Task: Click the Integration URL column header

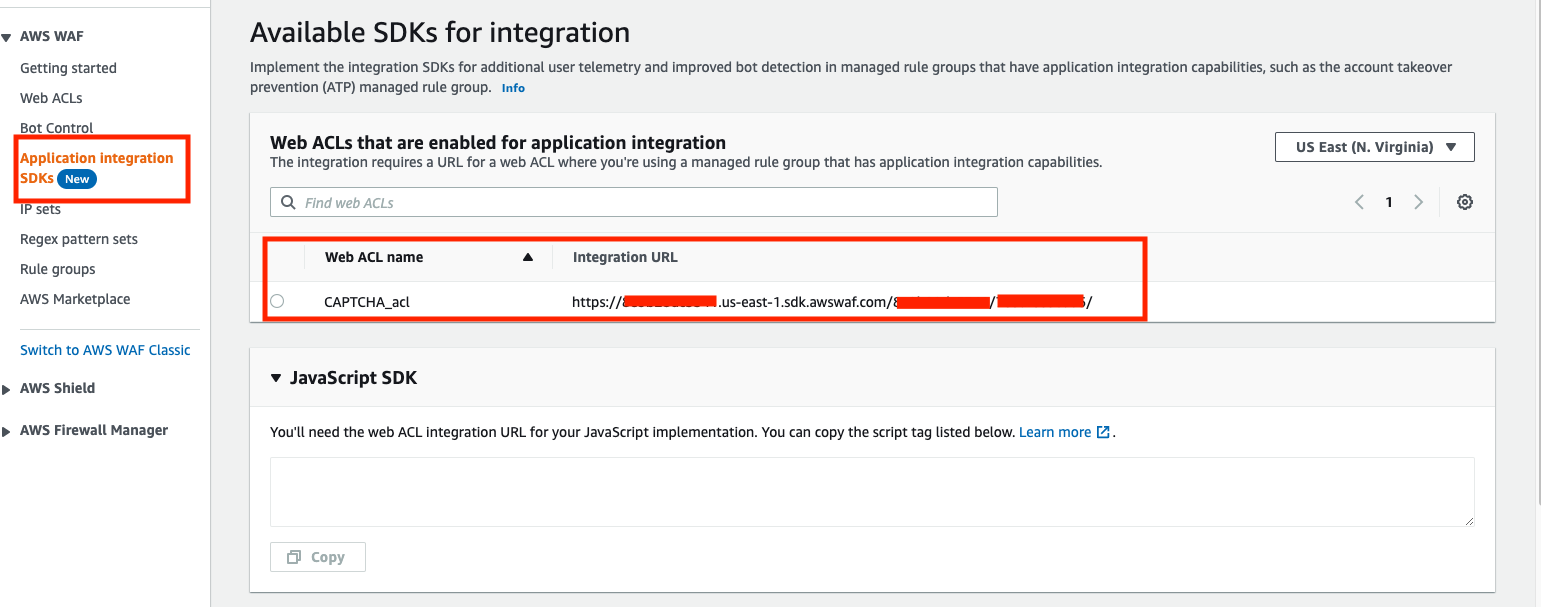Action: pyautogui.click(x=625, y=257)
